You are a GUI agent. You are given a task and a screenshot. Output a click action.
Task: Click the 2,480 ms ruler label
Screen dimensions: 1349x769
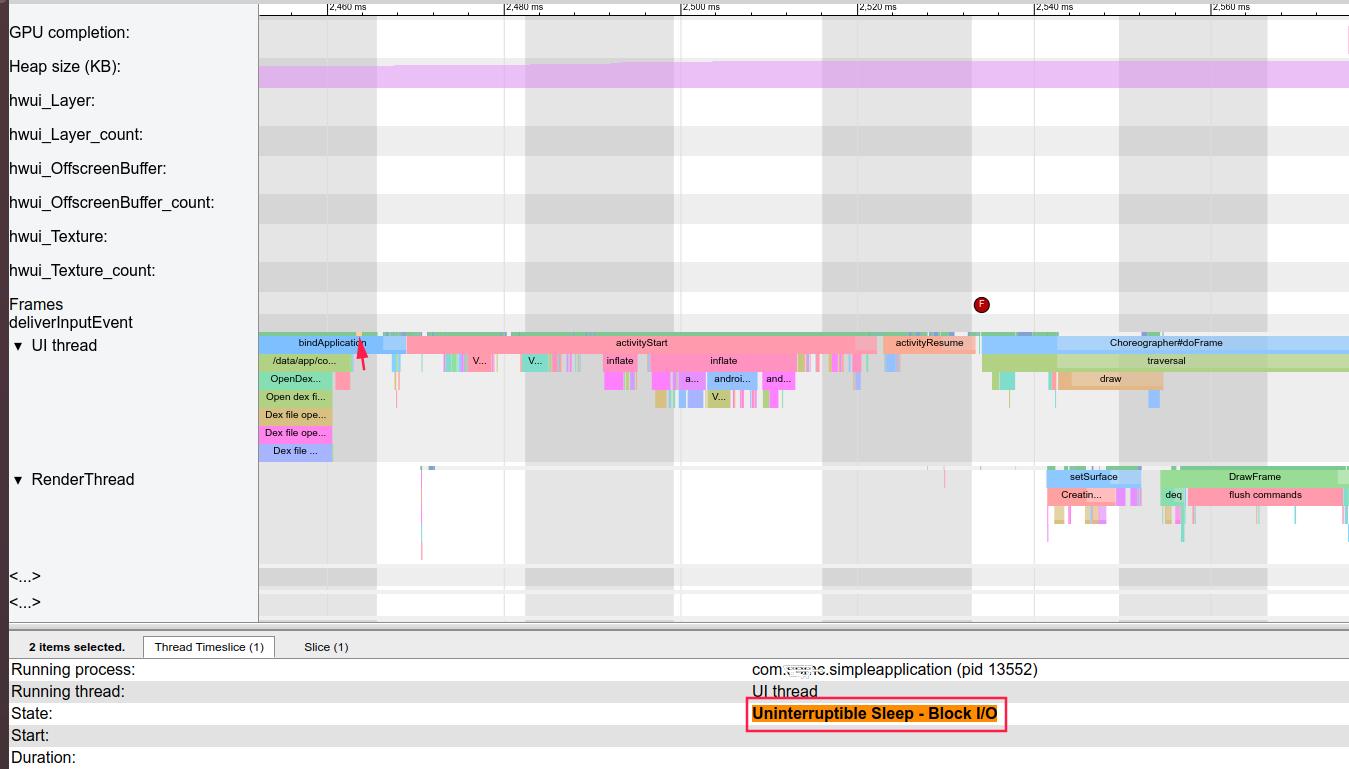[525, 7]
